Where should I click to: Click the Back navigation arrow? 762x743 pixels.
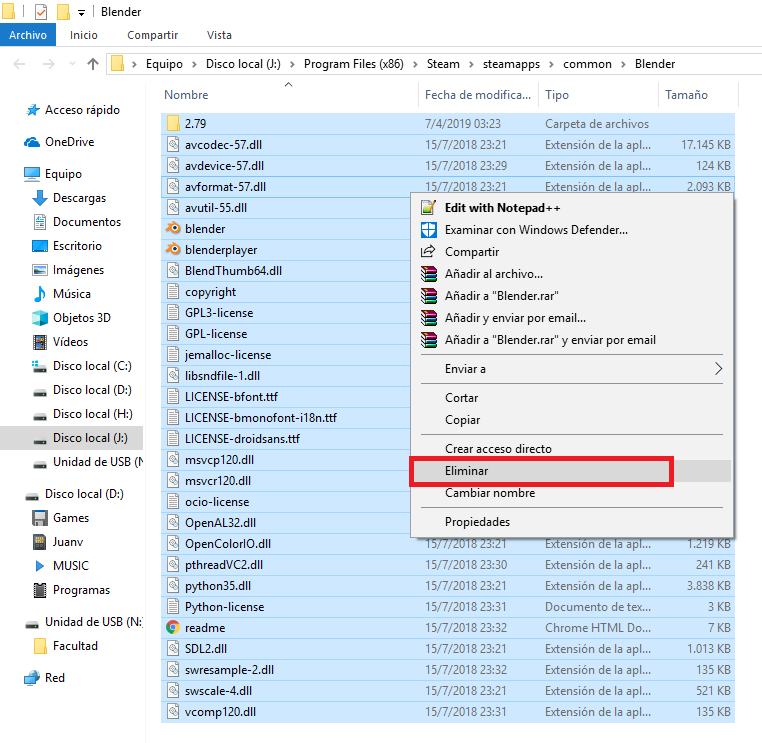tap(19, 64)
